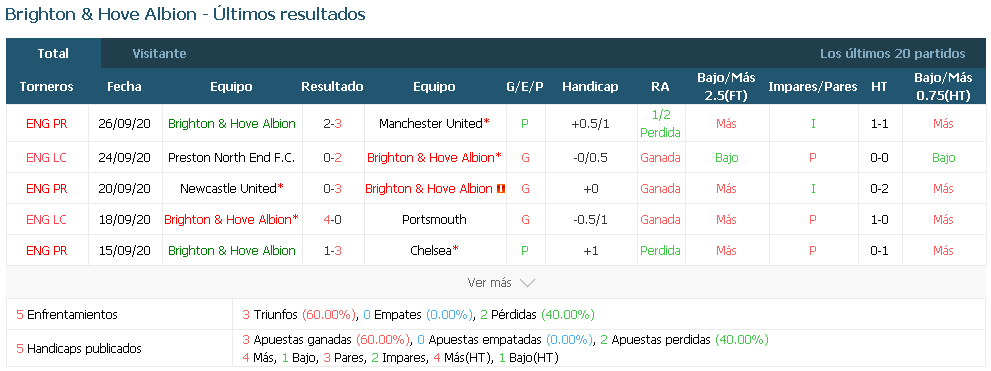Expand the Ver más chevron arrow
Image resolution: width=991 pixels, height=371 pixels.
coord(527,283)
